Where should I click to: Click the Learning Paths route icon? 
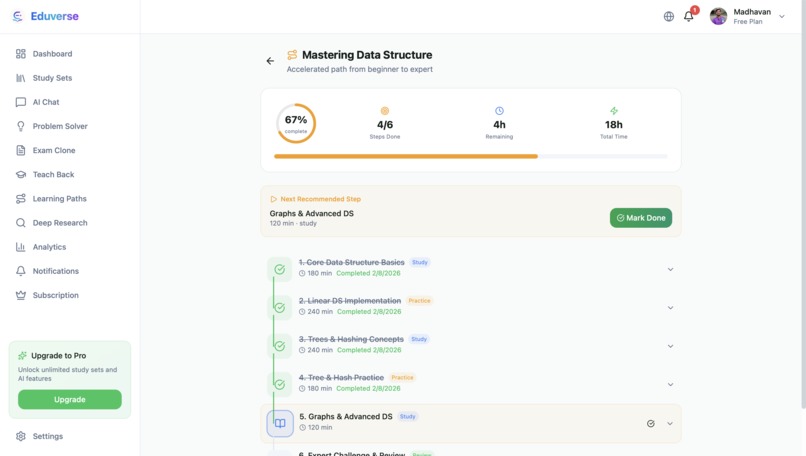click(21, 198)
